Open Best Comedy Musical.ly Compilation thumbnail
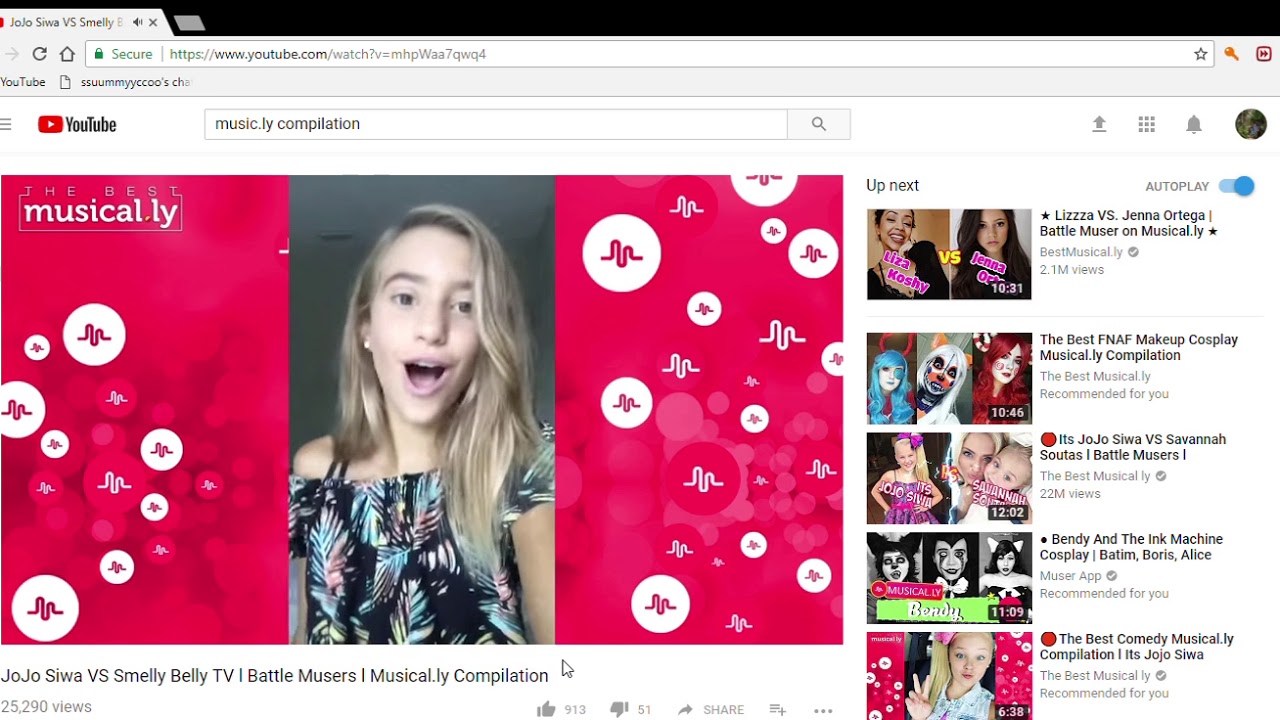 [949, 676]
